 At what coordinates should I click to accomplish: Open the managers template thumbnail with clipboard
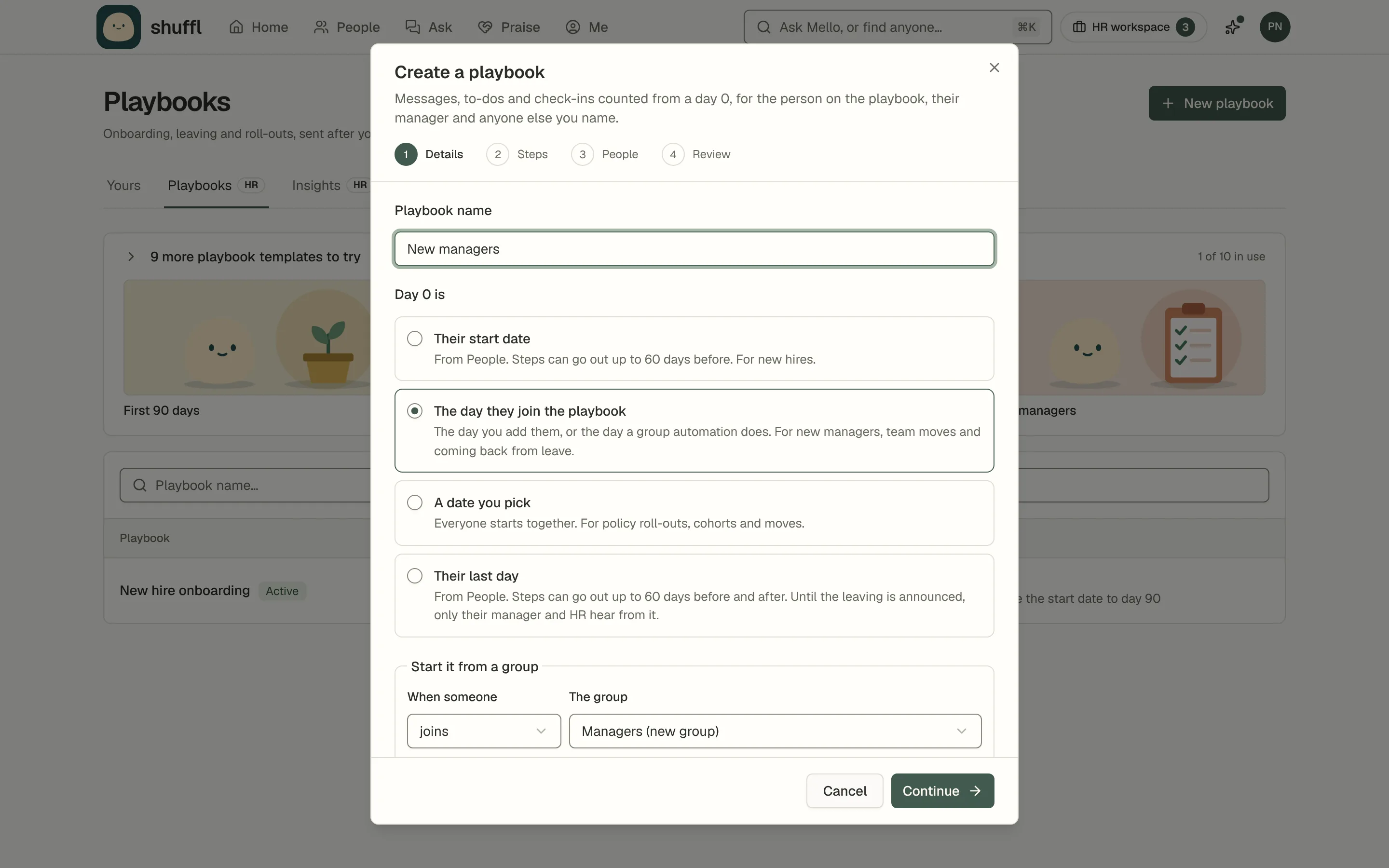coord(1142,338)
